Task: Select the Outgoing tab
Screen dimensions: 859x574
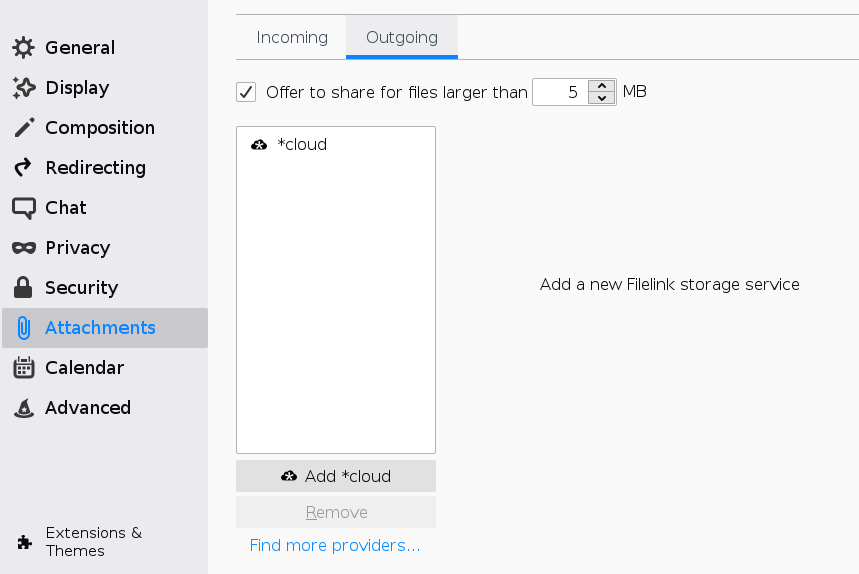Action: [x=402, y=38]
